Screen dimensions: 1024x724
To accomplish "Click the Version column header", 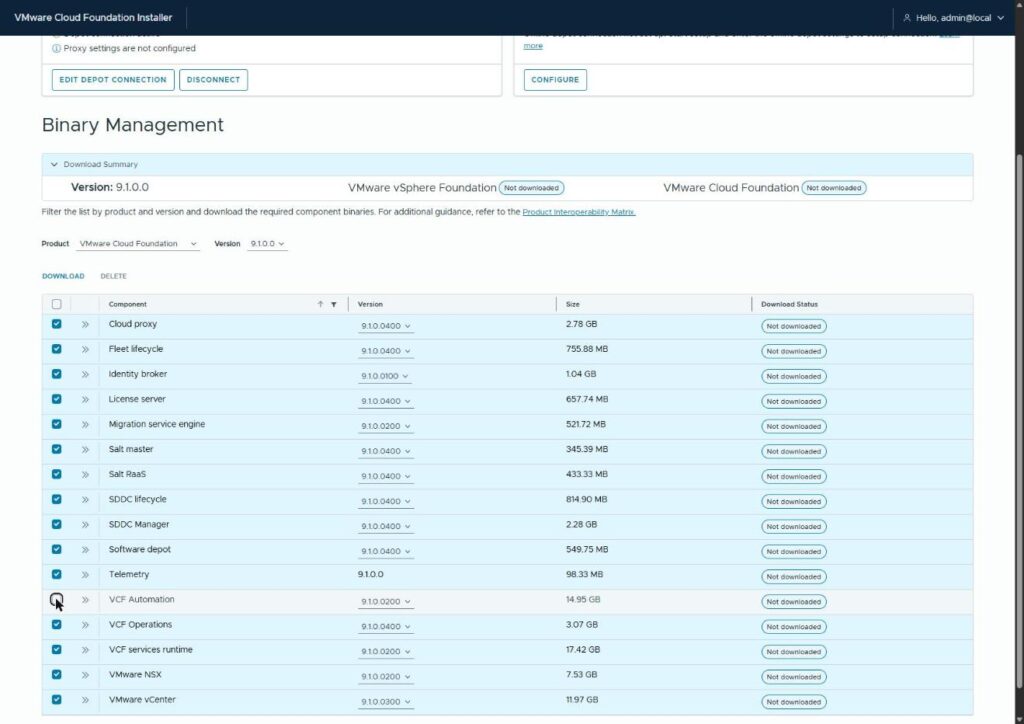I will 370,304.
